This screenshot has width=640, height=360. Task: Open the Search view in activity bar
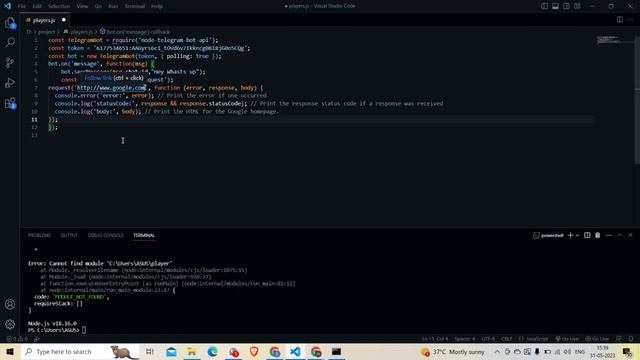click(10, 42)
